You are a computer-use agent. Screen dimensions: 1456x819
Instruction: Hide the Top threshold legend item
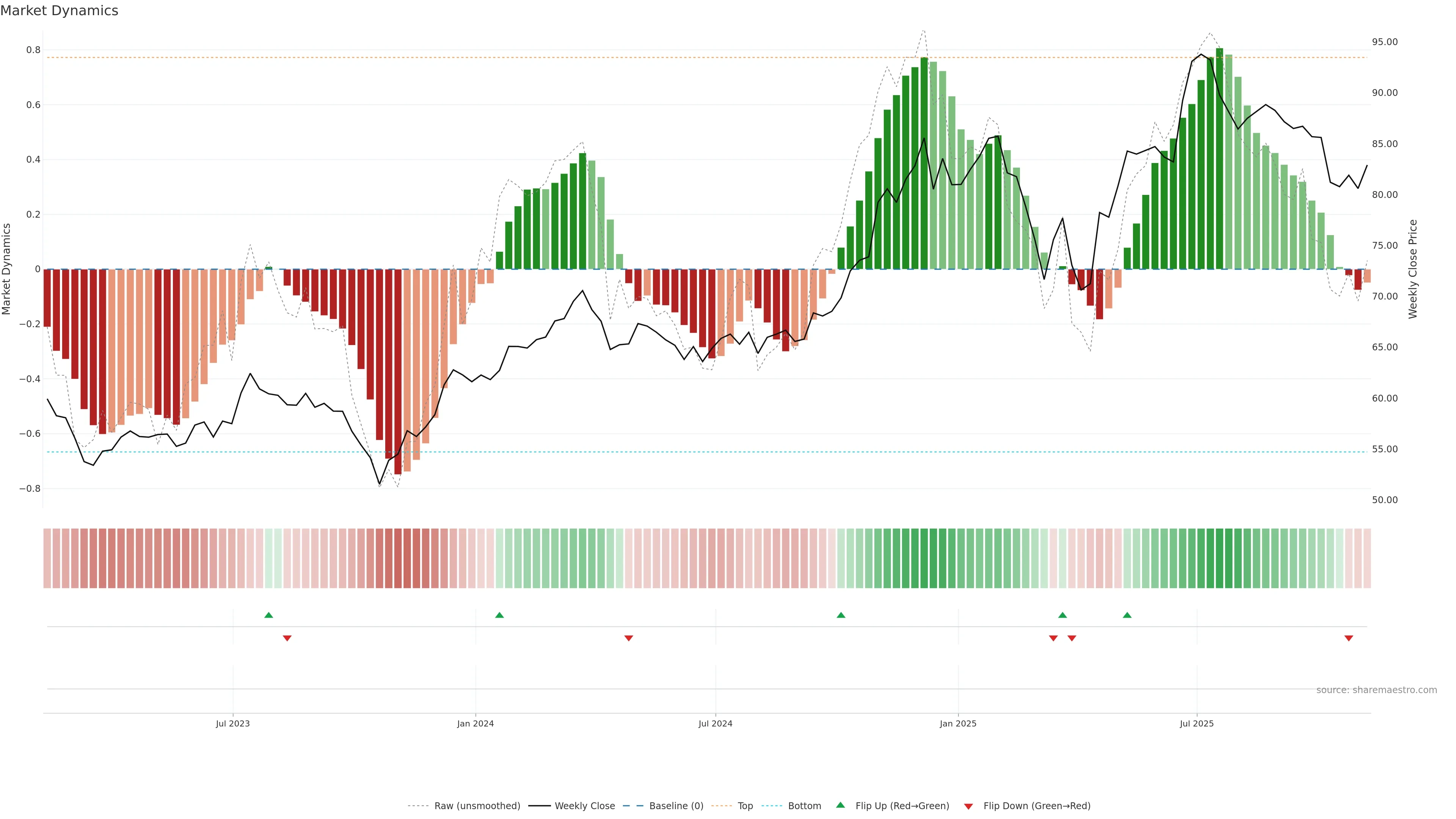[x=745, y=806]
